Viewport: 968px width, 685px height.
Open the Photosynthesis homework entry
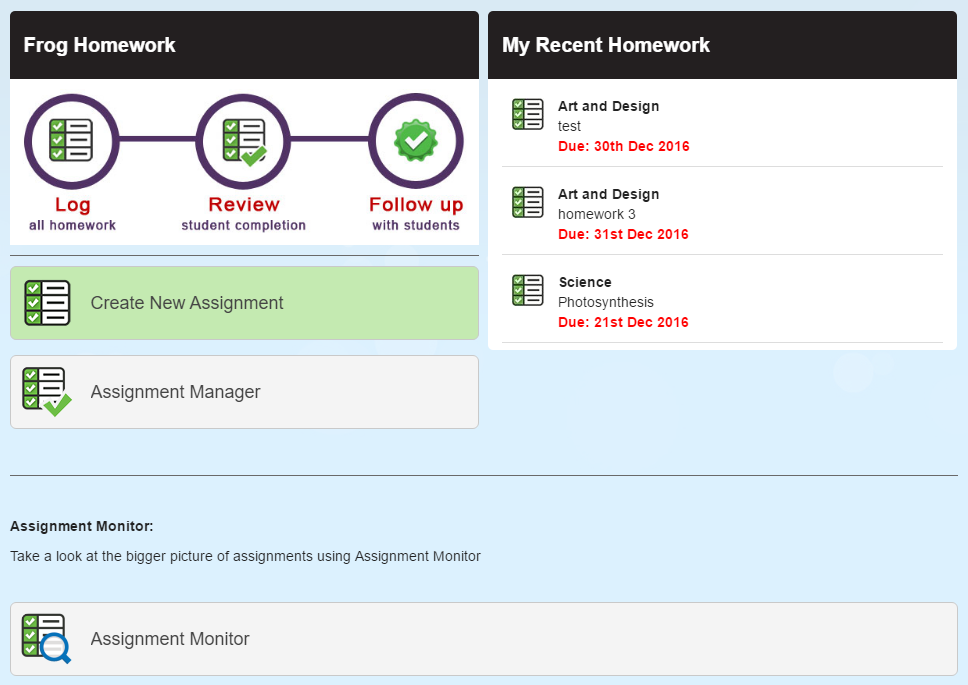722,302
